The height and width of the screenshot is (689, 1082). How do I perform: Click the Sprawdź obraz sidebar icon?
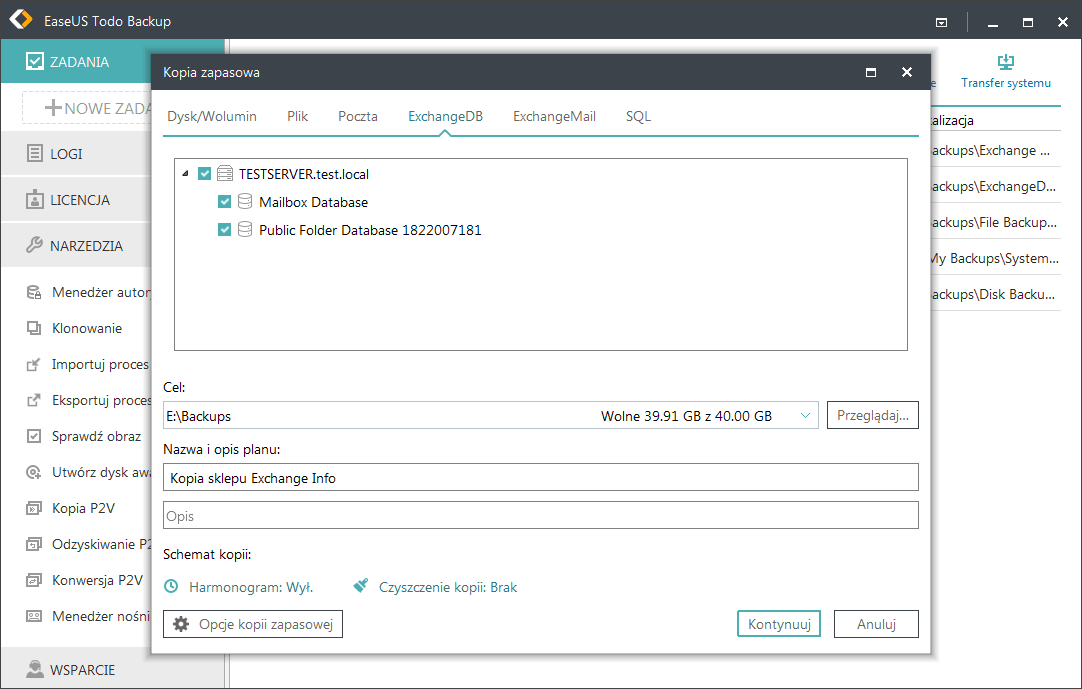click(34, 436)
